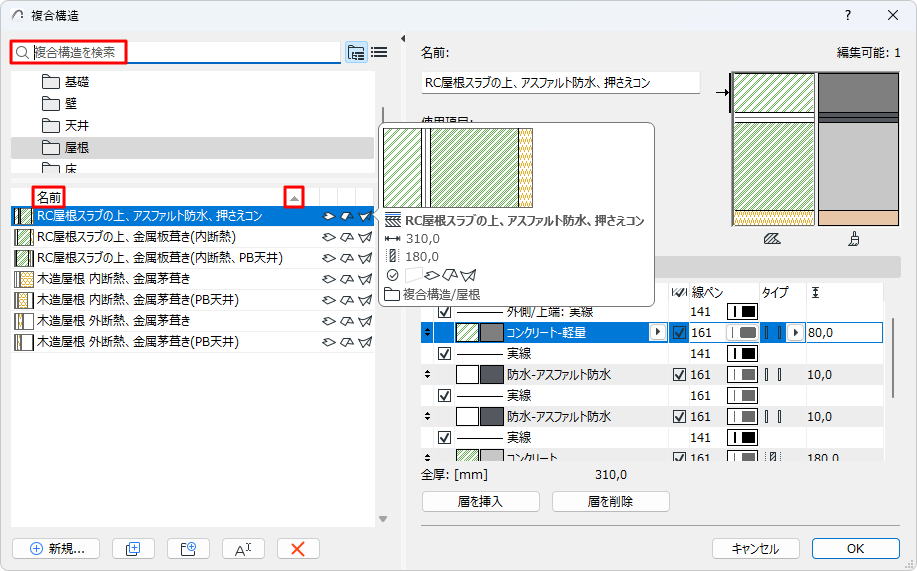Click the end-line checkmark header icon
This screenshot has height=571, width=917.
coord(678,292)
